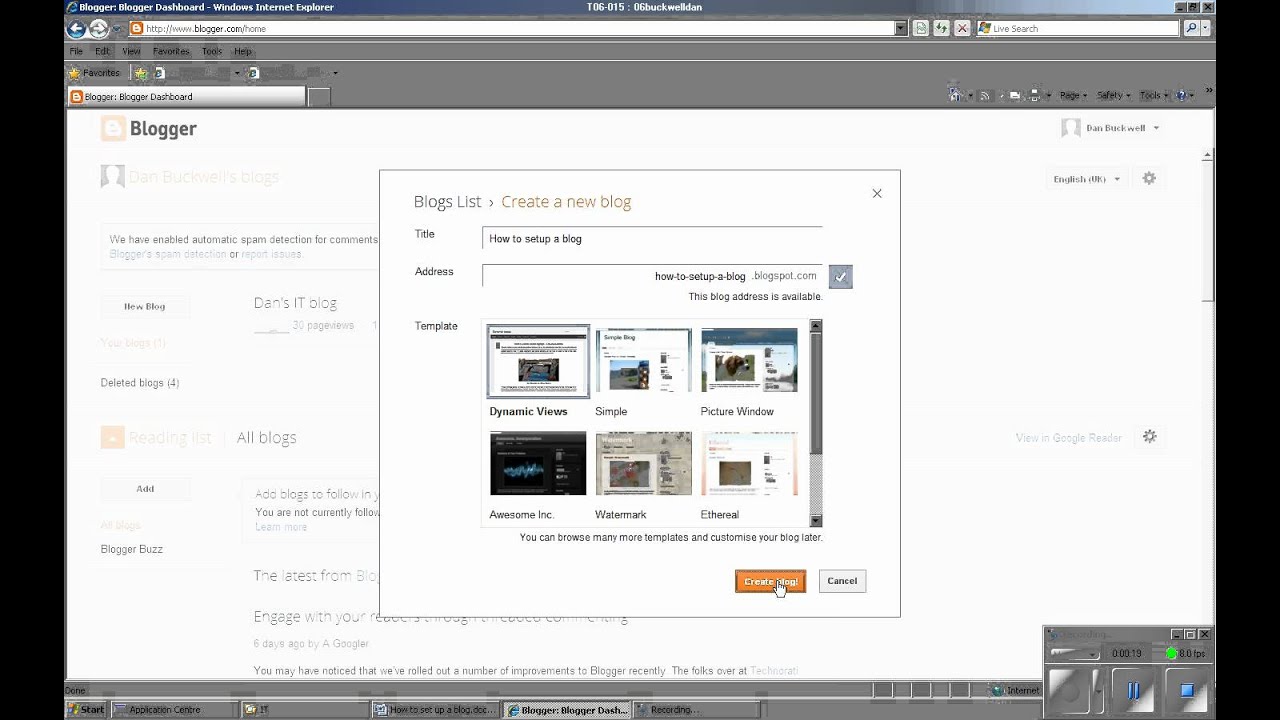The width and height of the screenshot is (1280, 720).
Task: Click the Read Mail envelope icon
Action: 1015,96
